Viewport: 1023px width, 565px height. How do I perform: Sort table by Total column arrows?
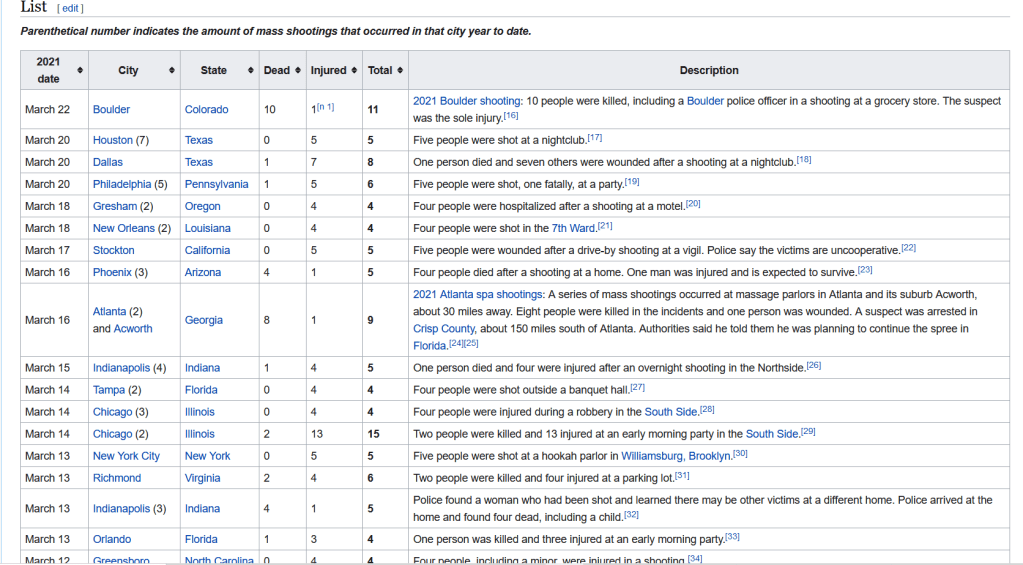(400, 71)
